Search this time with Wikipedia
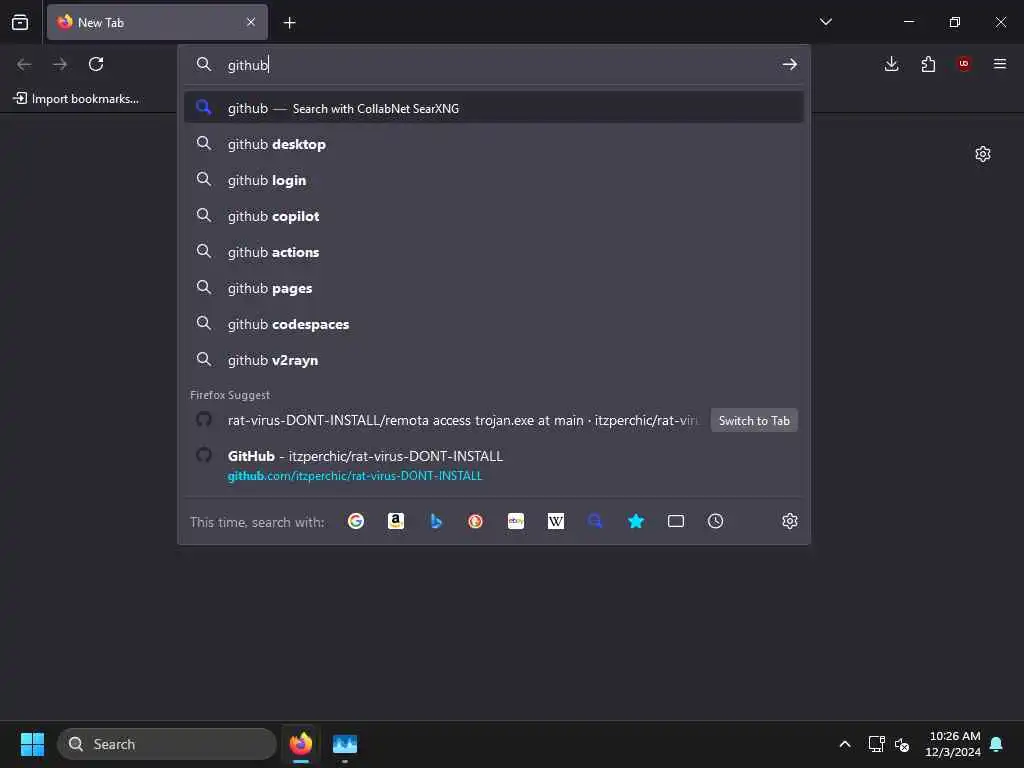 click(556, 520)
